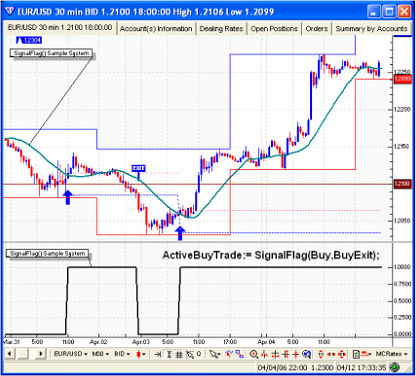Open the pointer tool dropdown

click(x=215, y=354)
